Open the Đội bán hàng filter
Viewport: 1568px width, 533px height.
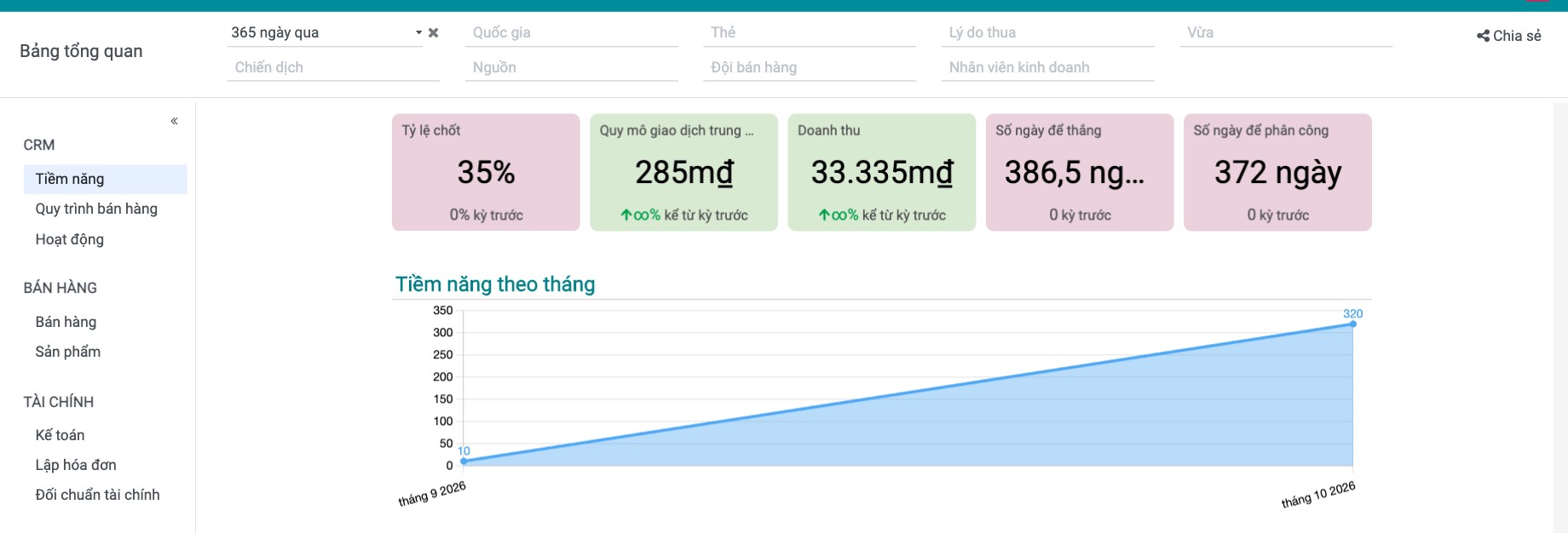click(x=810, y=67)
